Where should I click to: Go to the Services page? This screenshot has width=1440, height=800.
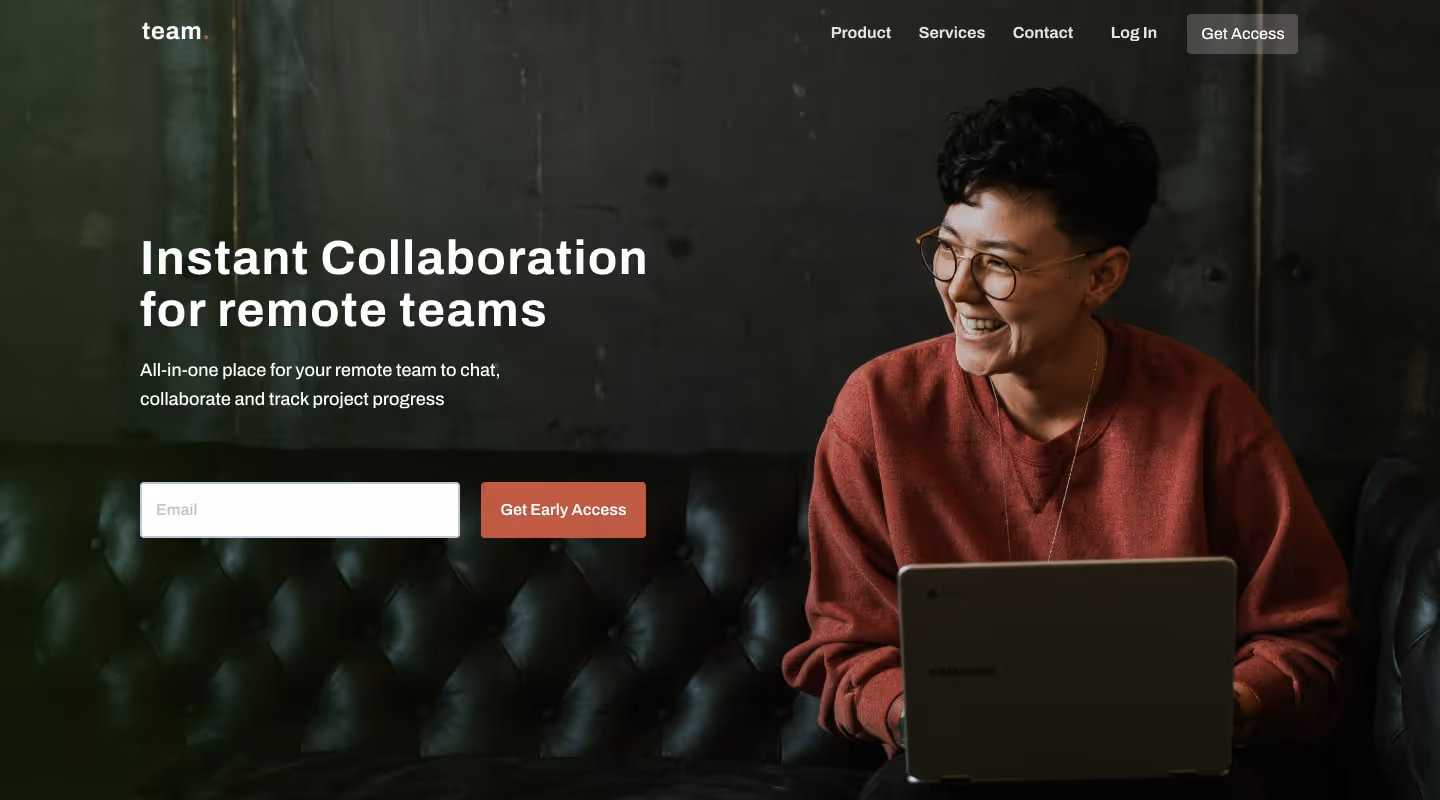pos(951,33)
